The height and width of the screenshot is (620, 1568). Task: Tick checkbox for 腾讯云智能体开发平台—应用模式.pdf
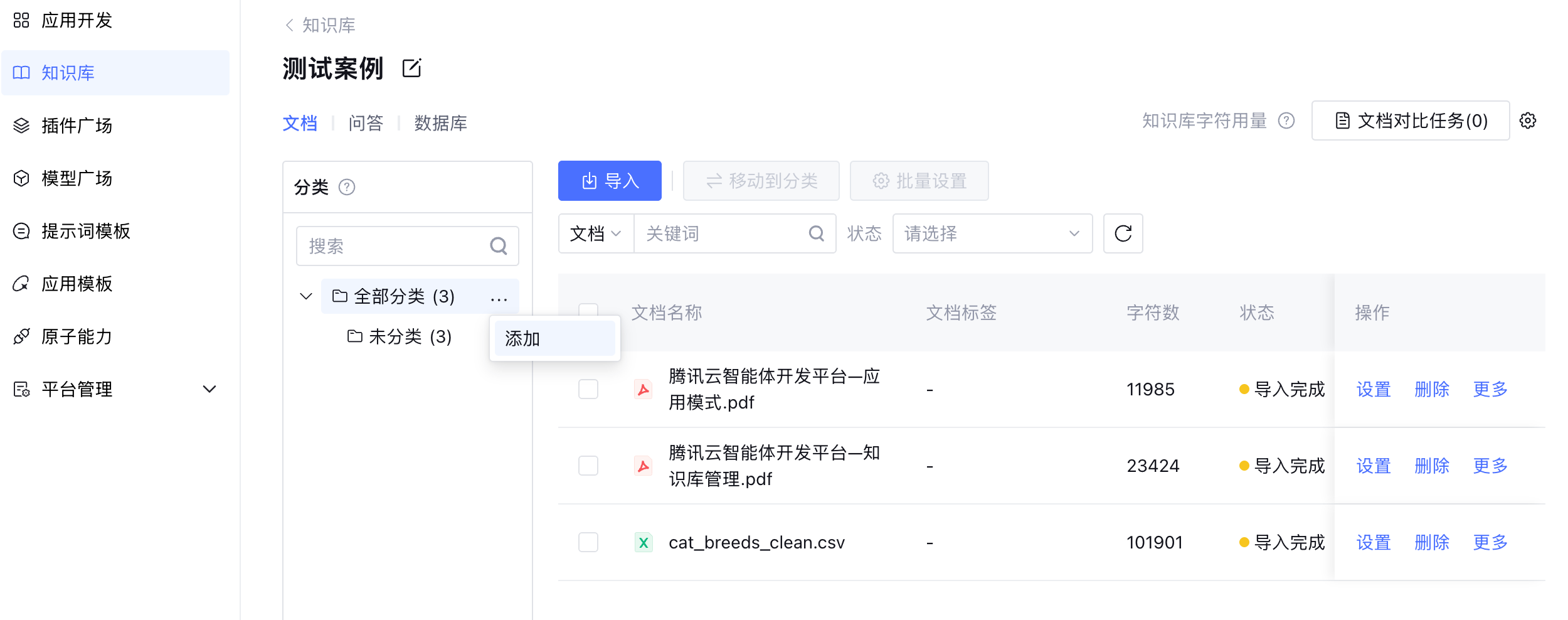click(588, 389)
